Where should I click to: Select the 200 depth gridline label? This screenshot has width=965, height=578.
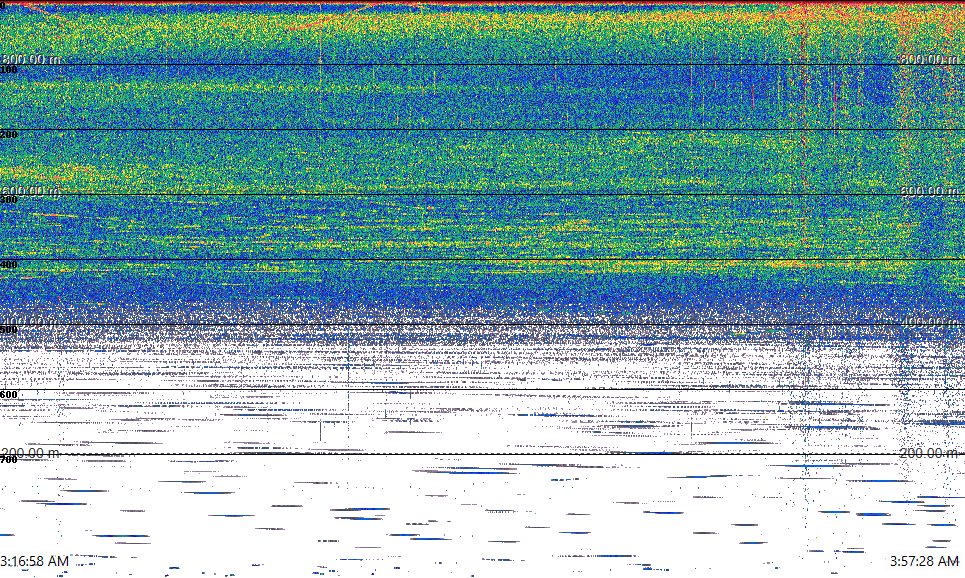(x=9, y=135)
